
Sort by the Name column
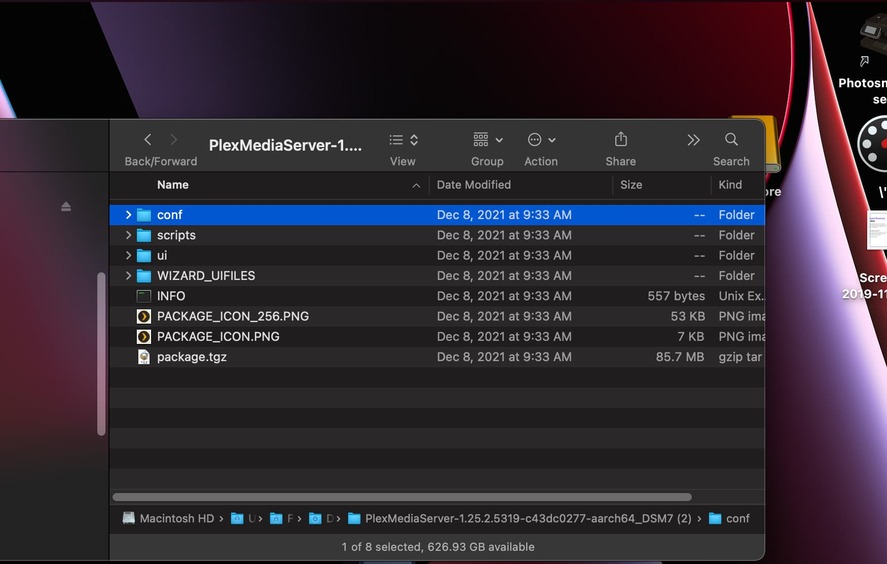(x=173, y=185)
